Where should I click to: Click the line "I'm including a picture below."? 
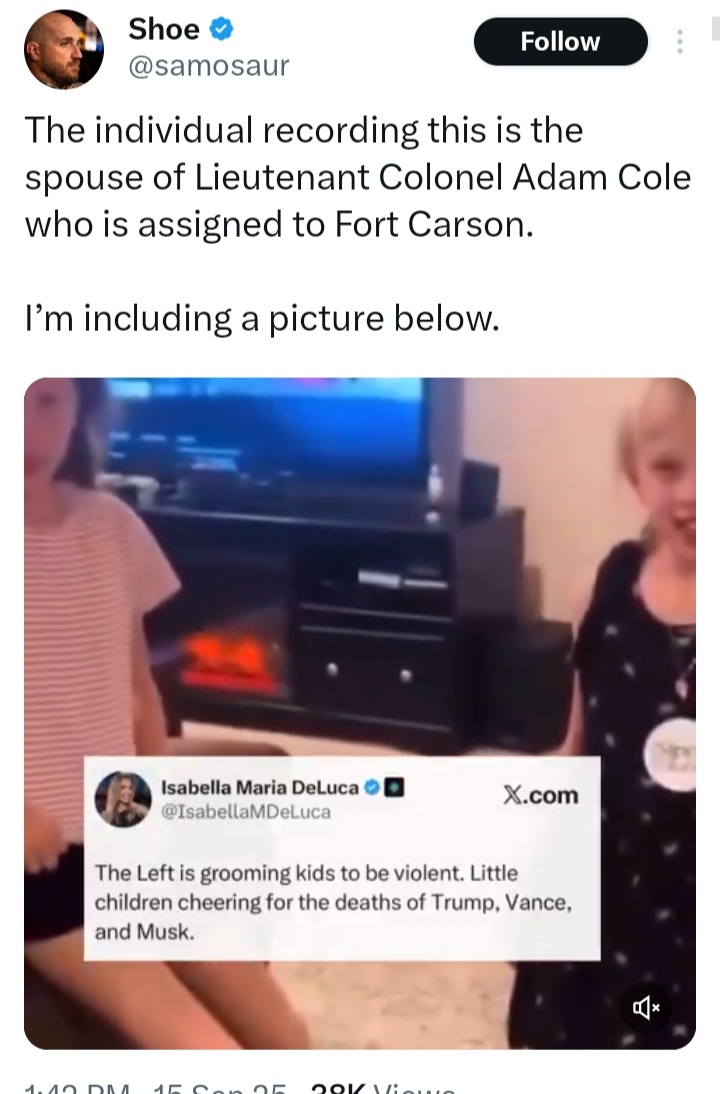[x=262, y=318]
